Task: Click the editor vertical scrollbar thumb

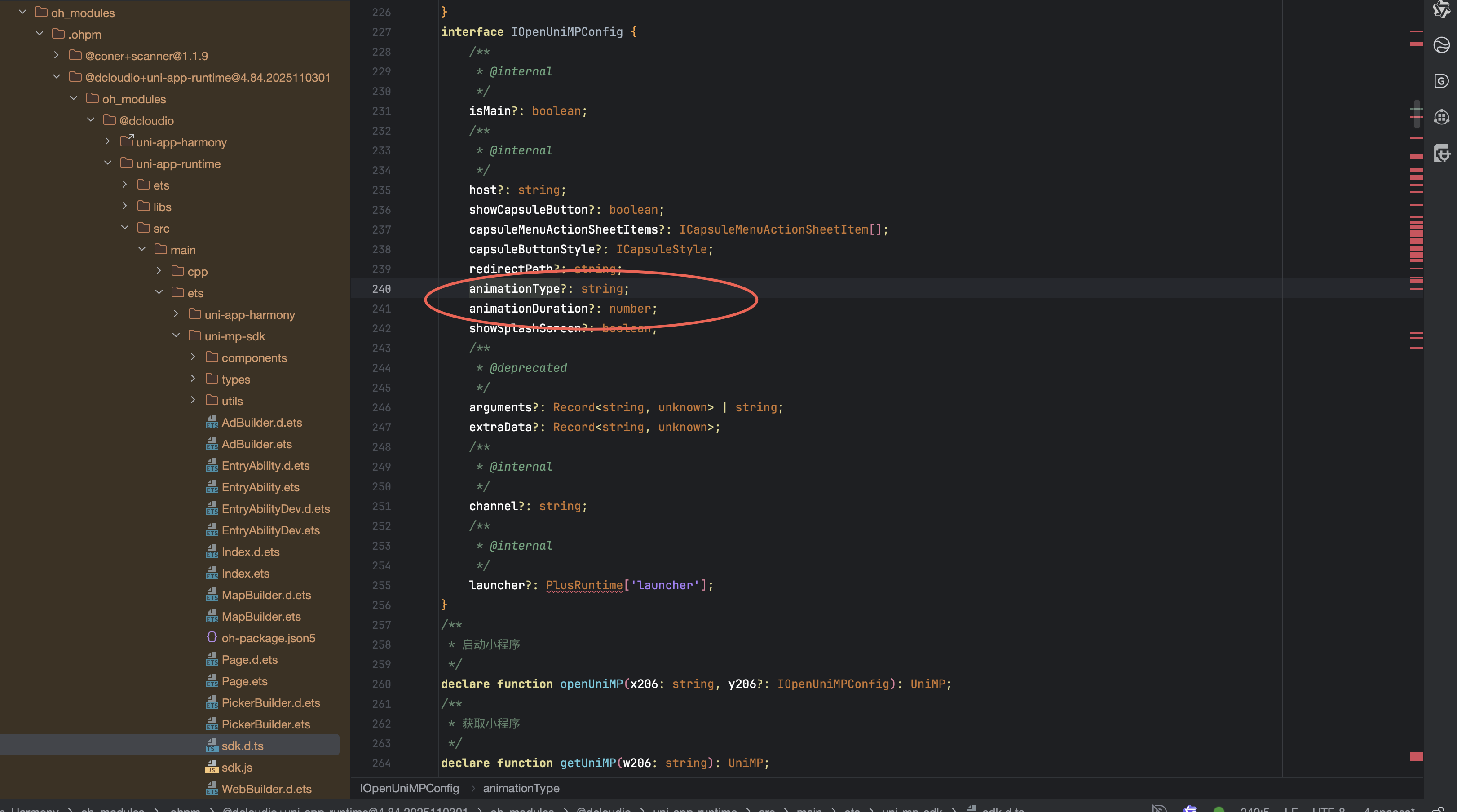Action: (1416, 113)
